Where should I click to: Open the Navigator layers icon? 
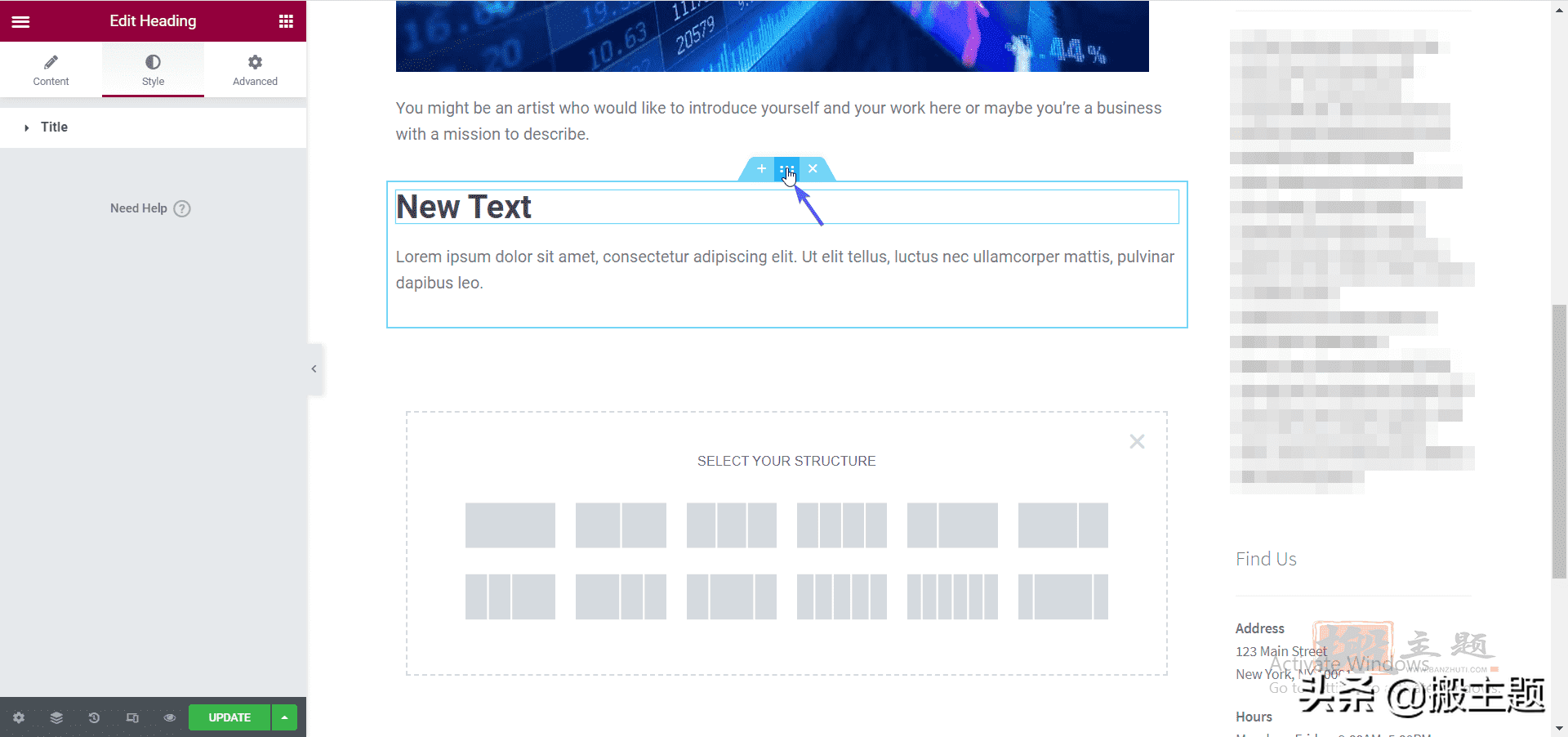coord(56,717)
